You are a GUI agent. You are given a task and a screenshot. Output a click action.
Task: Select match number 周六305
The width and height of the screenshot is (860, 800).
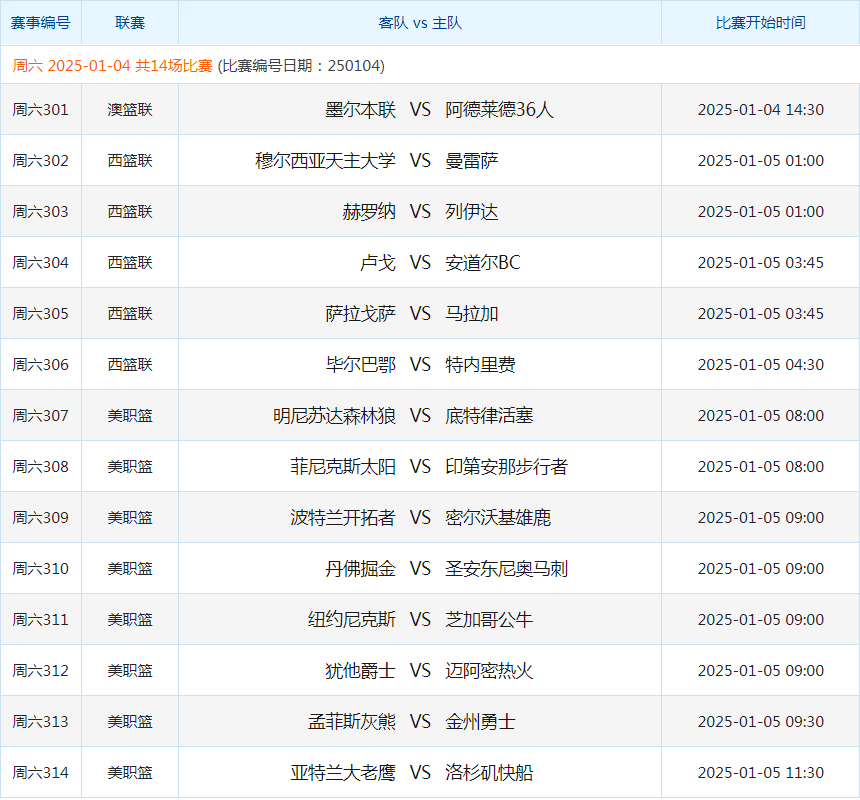[x=41, y=314]
